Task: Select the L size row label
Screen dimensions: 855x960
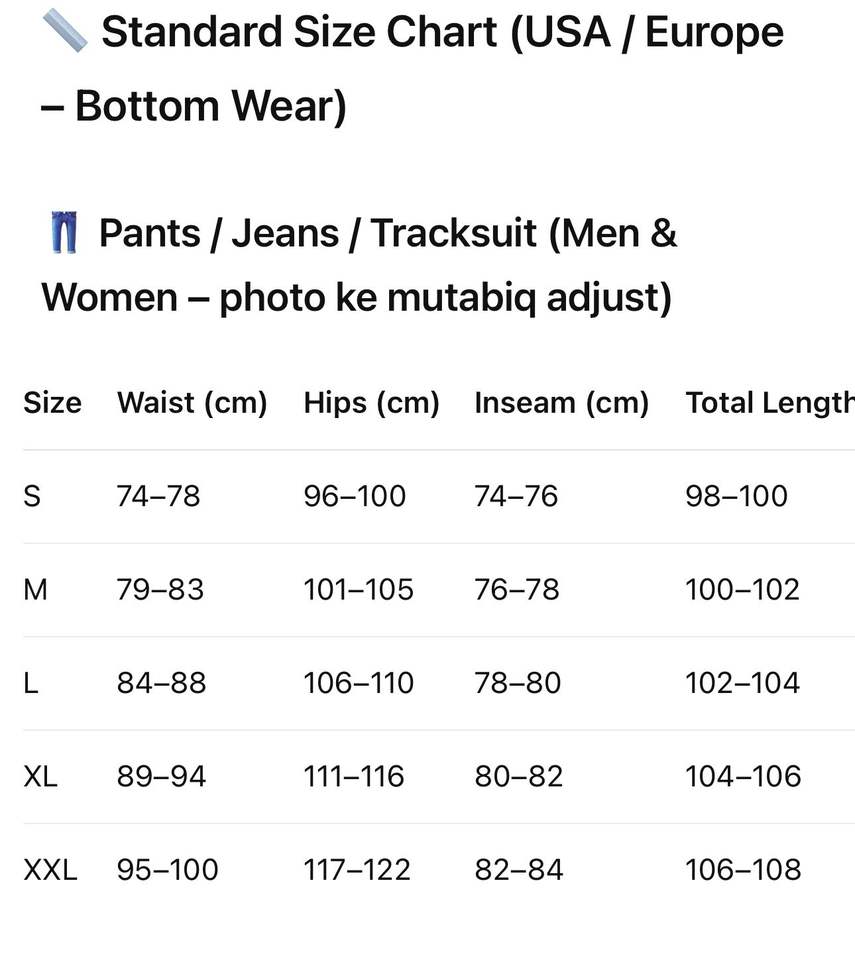Action: click(x=31, y=683)
